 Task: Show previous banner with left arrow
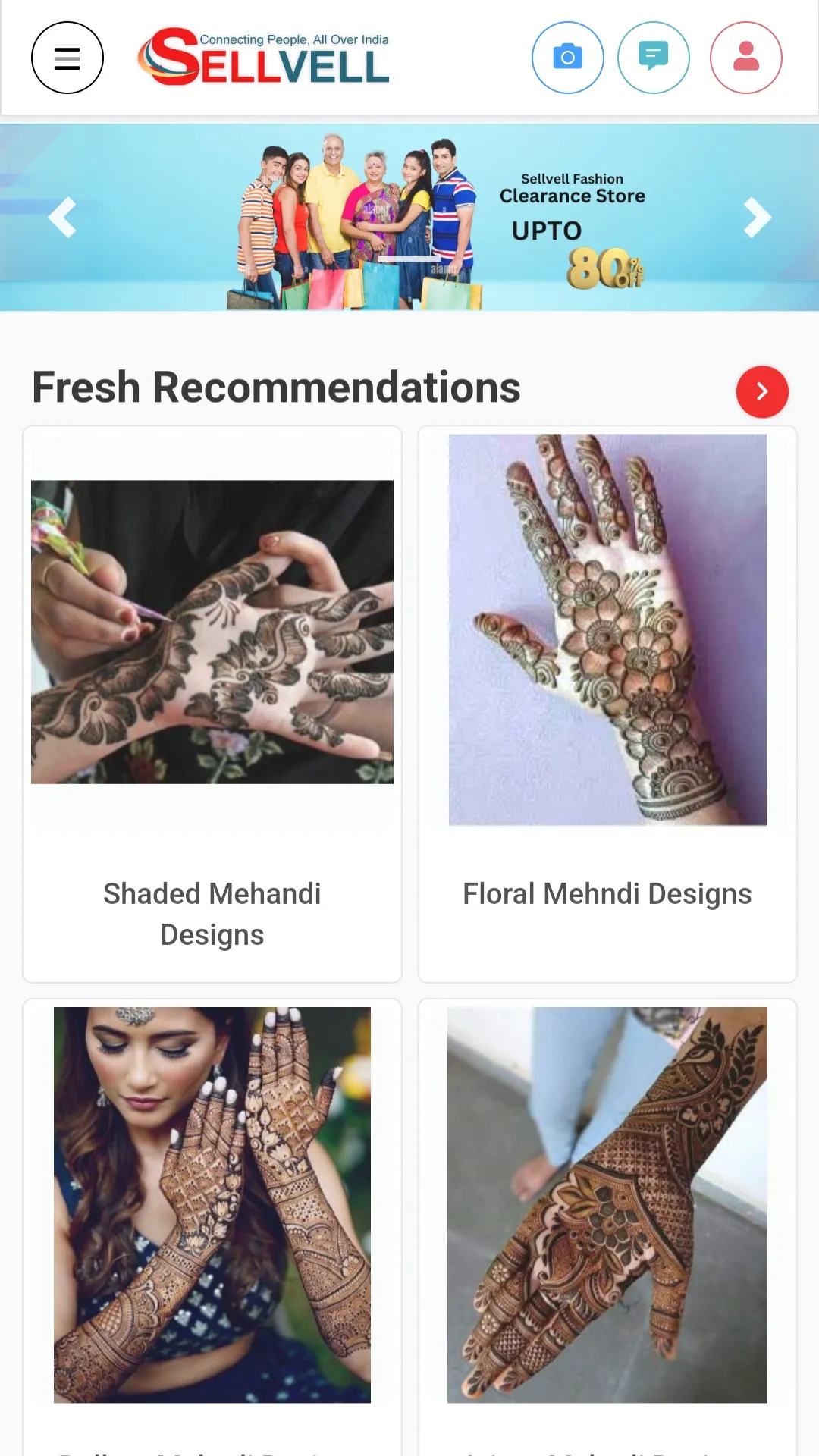(x=62, y=218)
